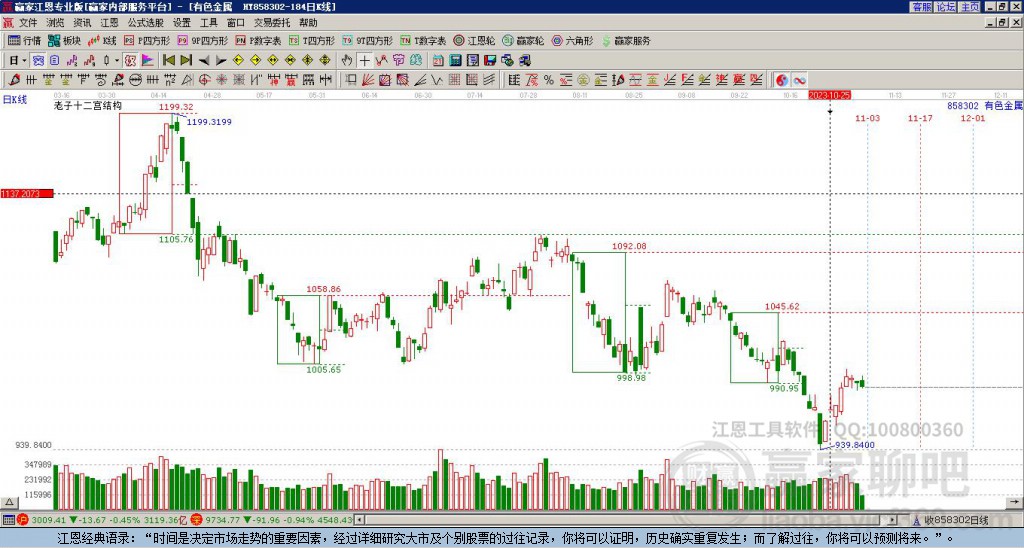This screenshot has height=548, width=1024.
Task: Click the 客服 button in title bar
Action: point(921,7)
